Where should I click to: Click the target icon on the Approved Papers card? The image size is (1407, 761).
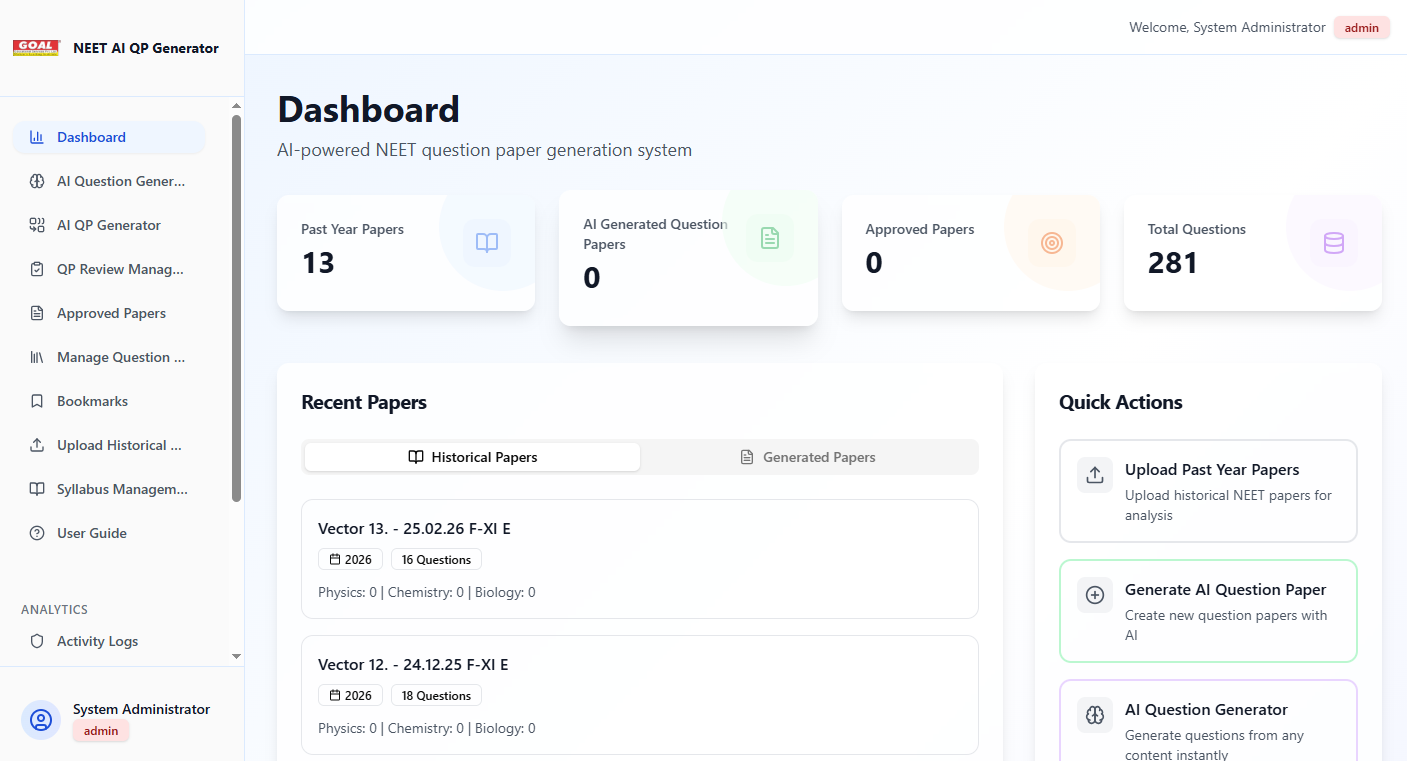pyautogui.click(x=1051, y=243)
